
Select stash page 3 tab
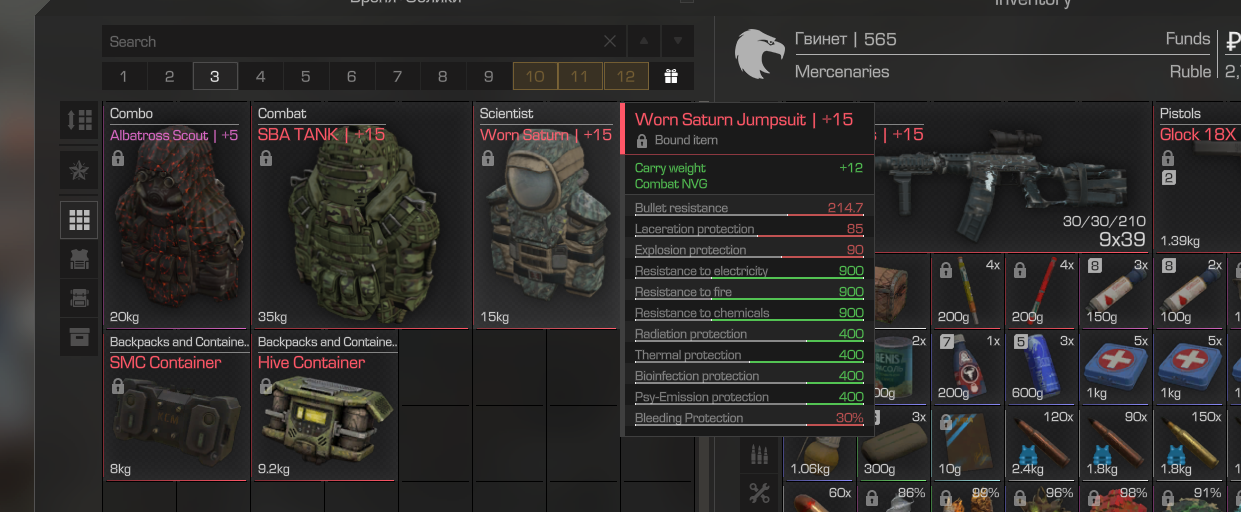coord(215,76)
